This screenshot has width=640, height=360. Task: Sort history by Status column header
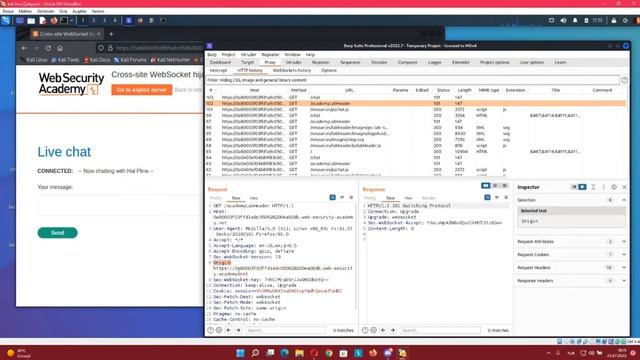point(442,90)
